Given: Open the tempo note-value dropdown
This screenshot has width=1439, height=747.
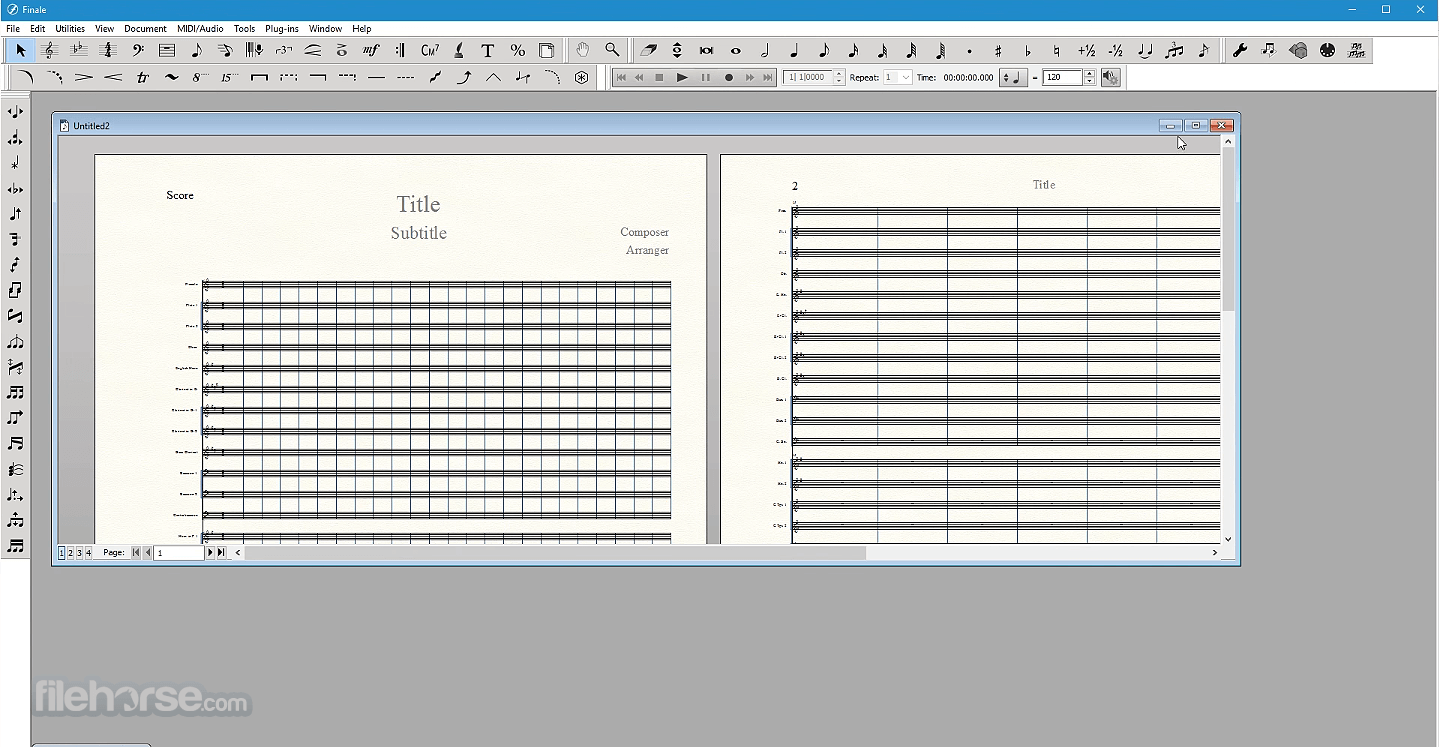Looking at the screenshot, I should (x=1013, y=77).
